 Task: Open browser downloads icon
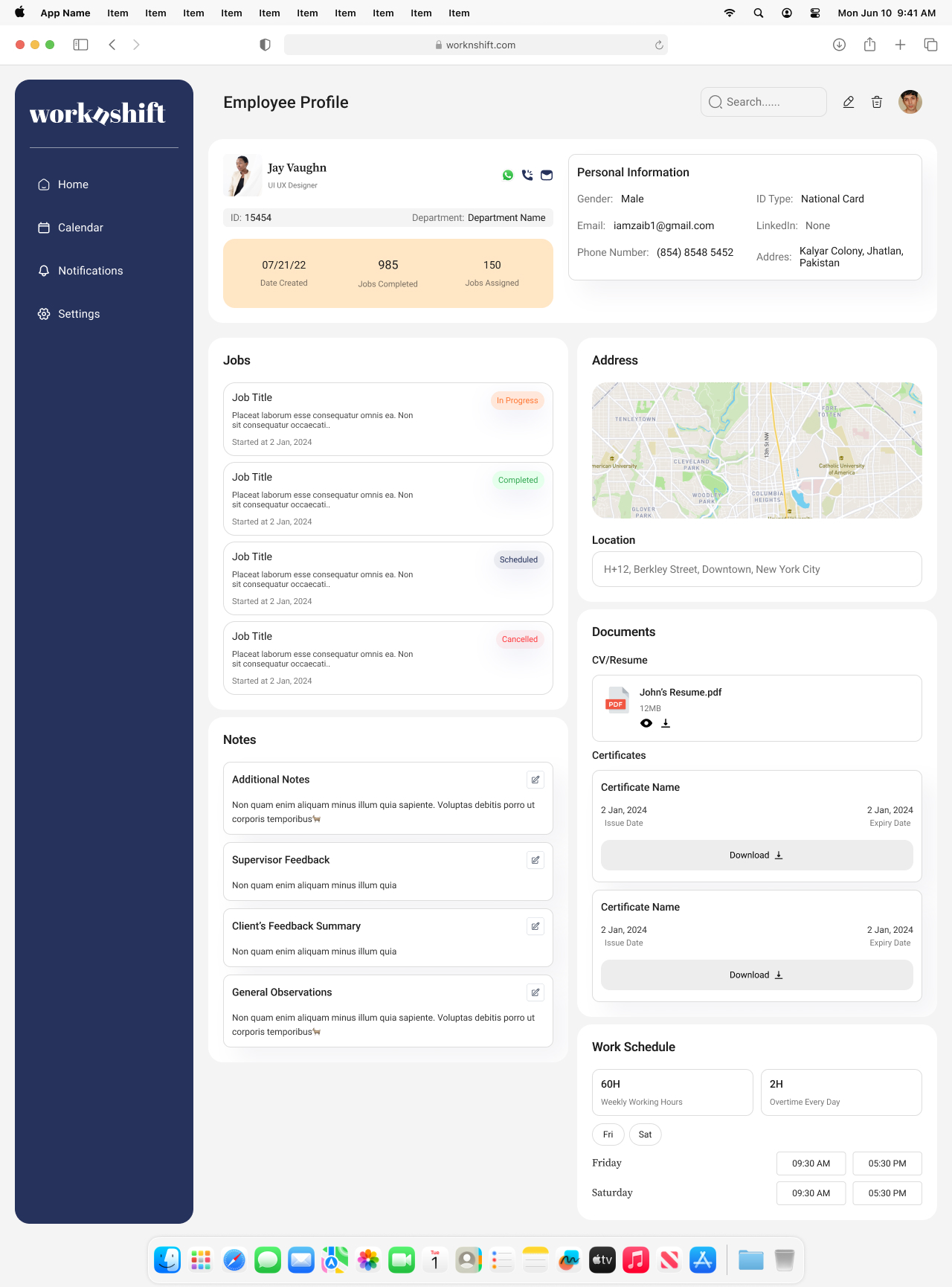[x=839, y=45]
